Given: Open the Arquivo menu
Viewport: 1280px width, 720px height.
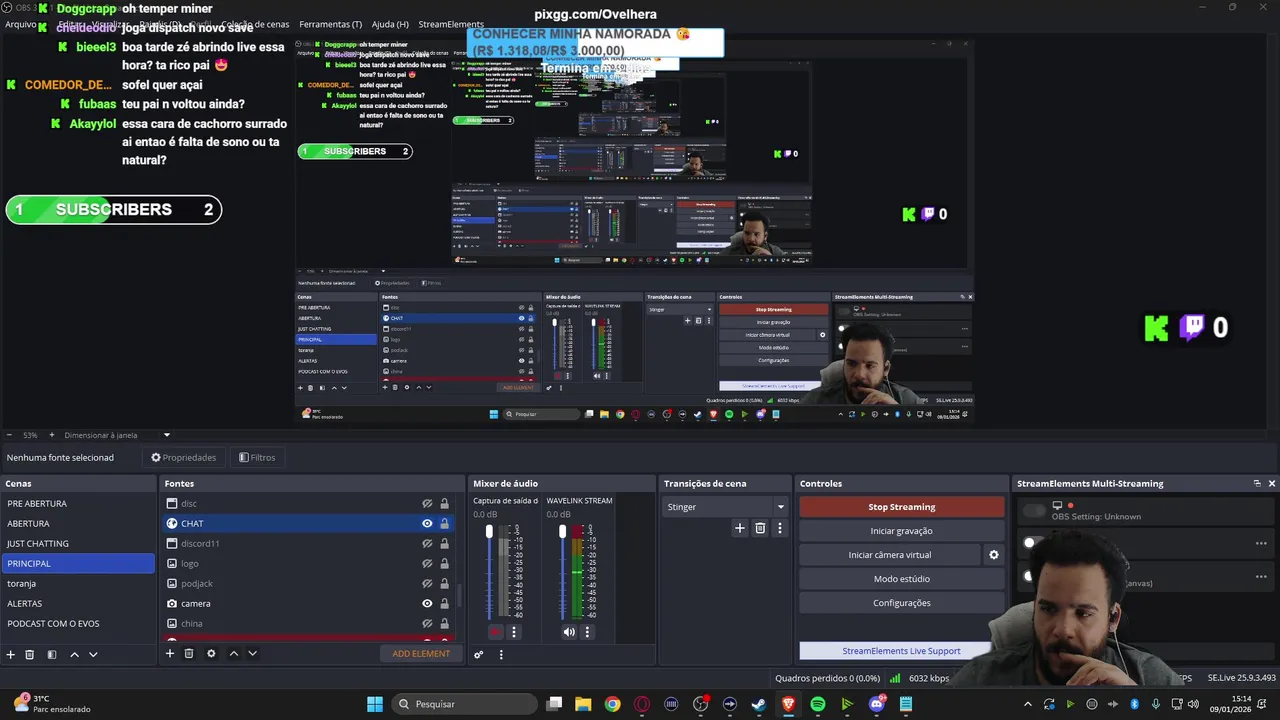Looking at the screenshot, I should point(21,24).
